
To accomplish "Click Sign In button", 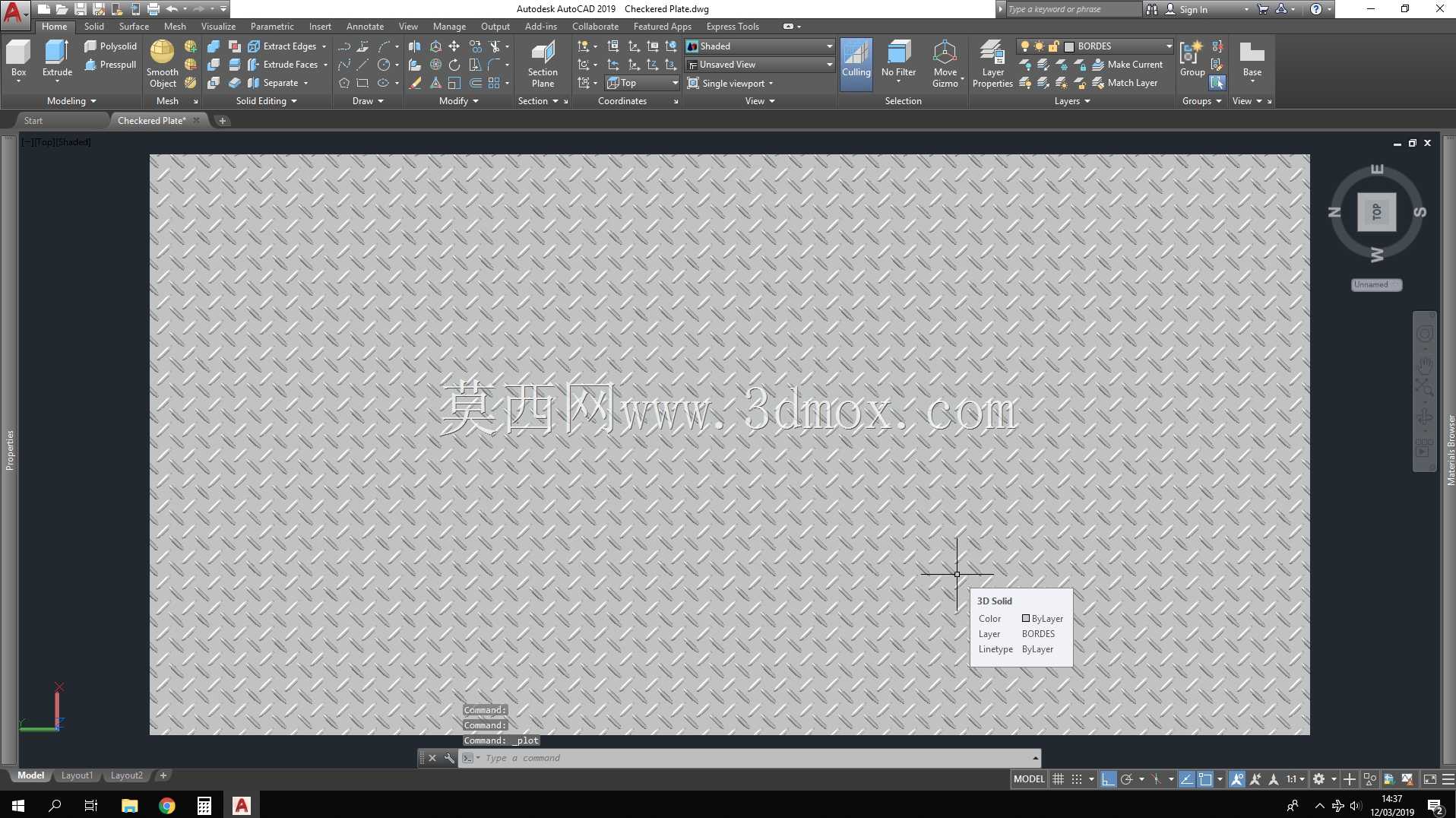I will pos(1193,9).
